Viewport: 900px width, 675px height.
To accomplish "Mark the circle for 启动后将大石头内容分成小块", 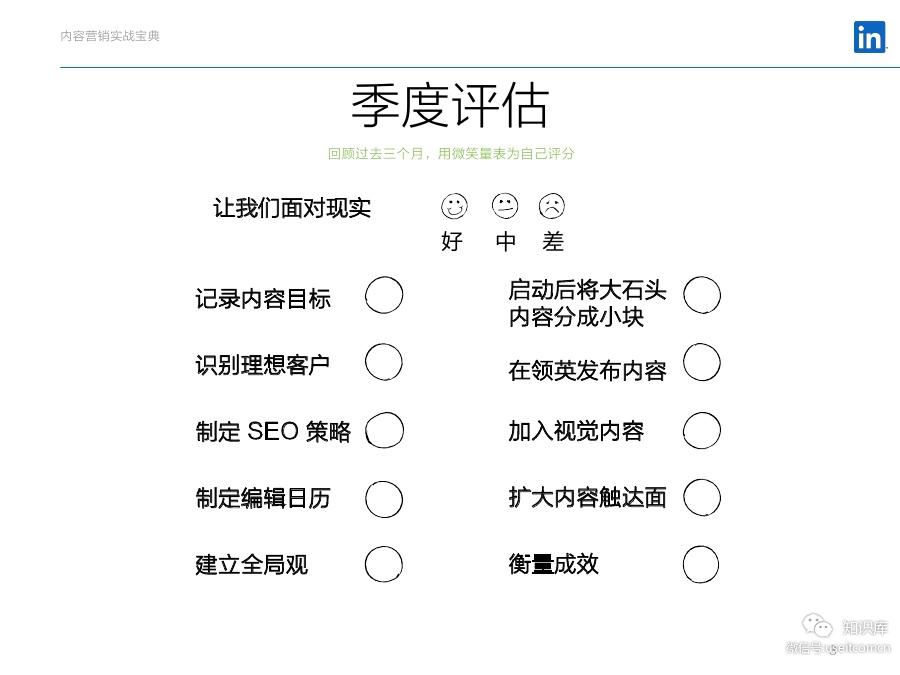I will (x=702, y=296).
